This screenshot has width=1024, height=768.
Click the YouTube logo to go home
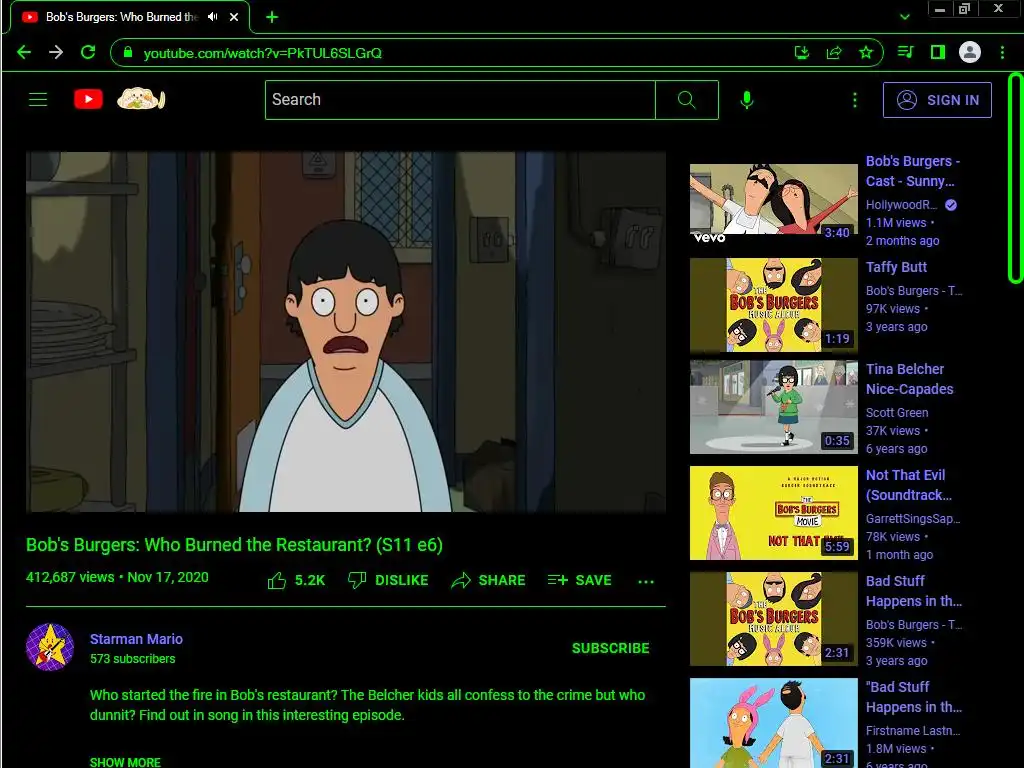pos(88,99)
